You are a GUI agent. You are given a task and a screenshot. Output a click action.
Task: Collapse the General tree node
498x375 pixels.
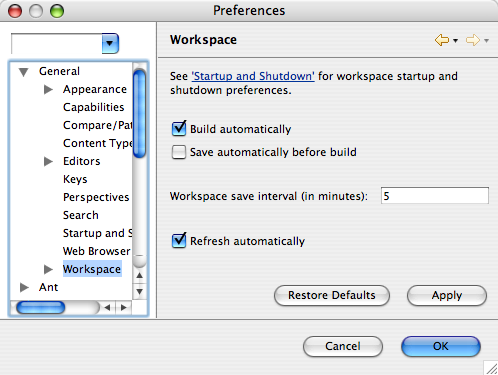coord(23,72)
